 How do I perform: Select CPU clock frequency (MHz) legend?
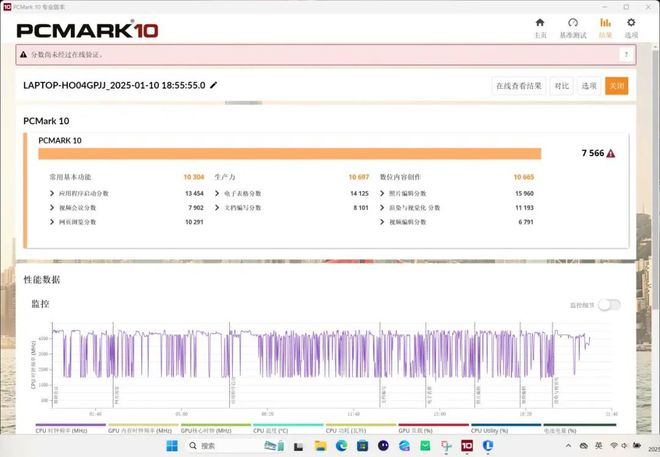tap(70, 428)
